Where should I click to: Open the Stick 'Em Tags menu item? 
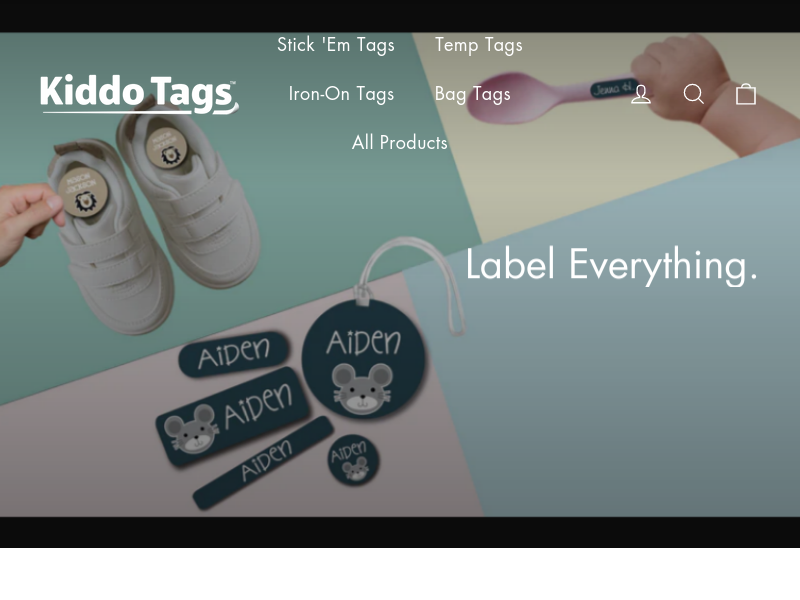pos(336,45)
